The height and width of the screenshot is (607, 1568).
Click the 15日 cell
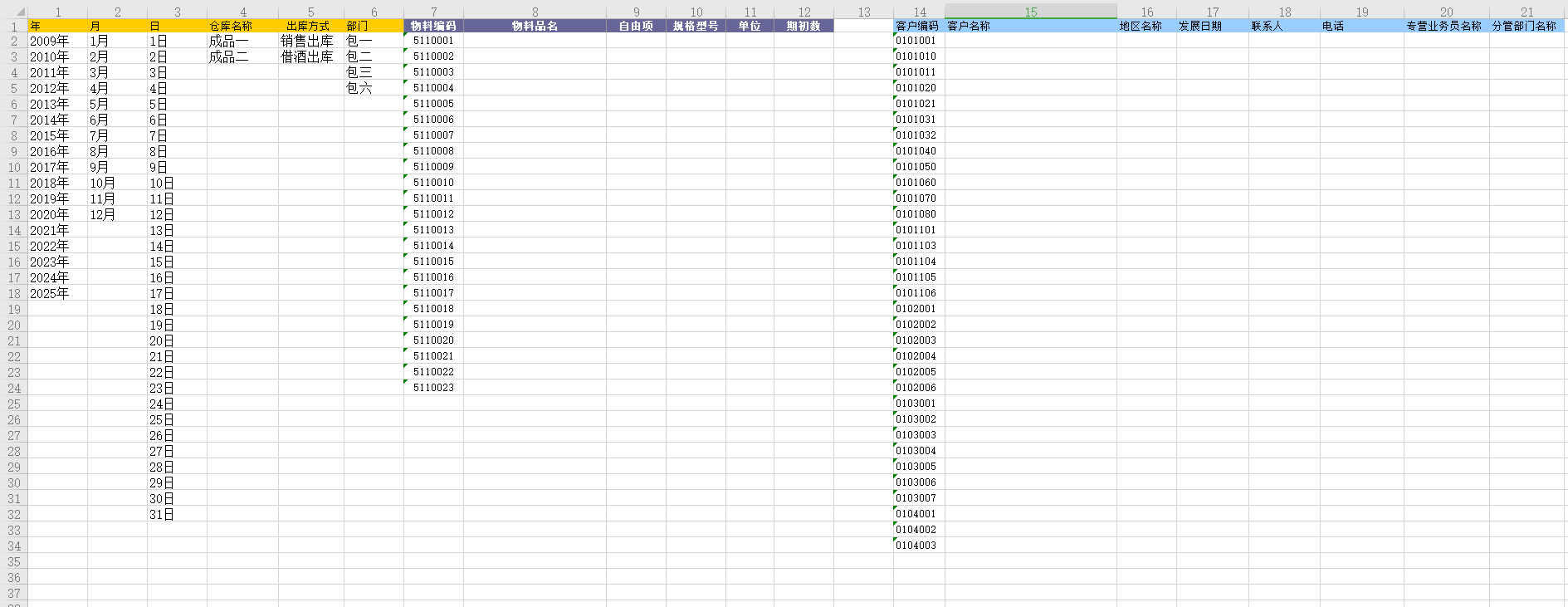[178, 262]
